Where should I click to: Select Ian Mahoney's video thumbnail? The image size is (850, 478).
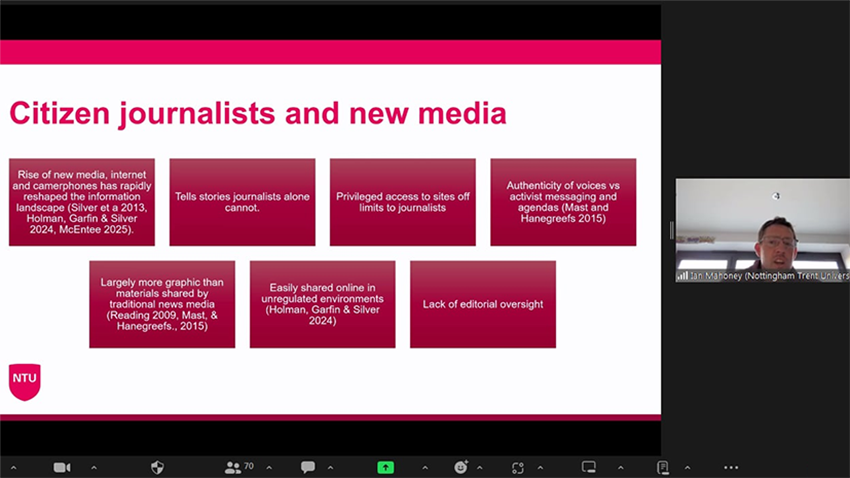pyautogui.click(x=762, y=225)
